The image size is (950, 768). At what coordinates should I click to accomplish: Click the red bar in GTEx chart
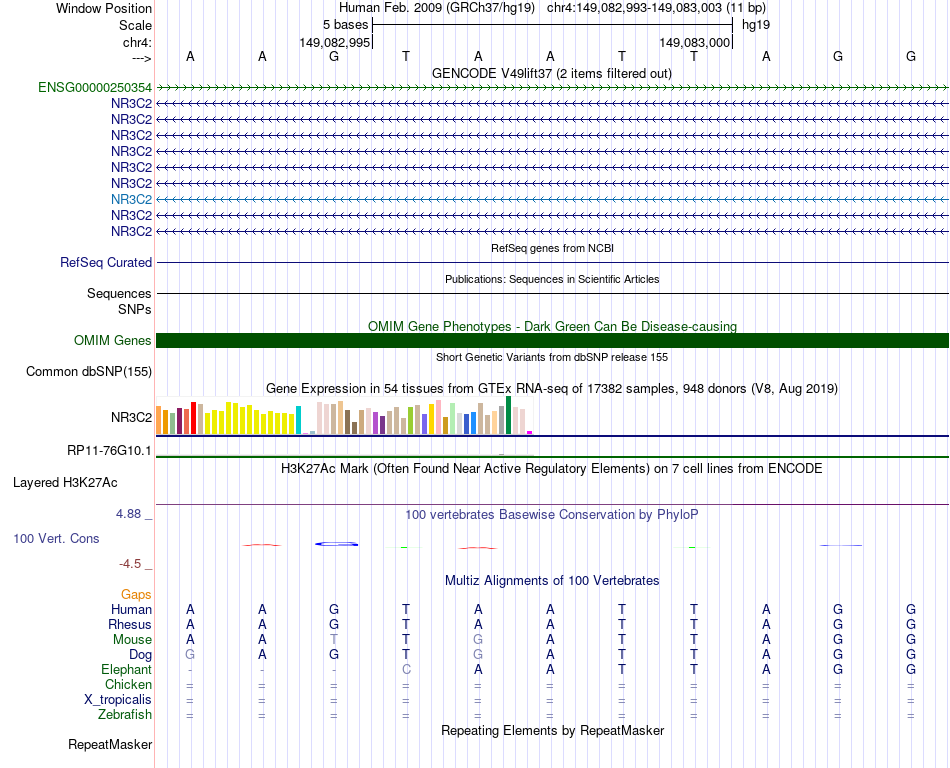pos(193,418)
